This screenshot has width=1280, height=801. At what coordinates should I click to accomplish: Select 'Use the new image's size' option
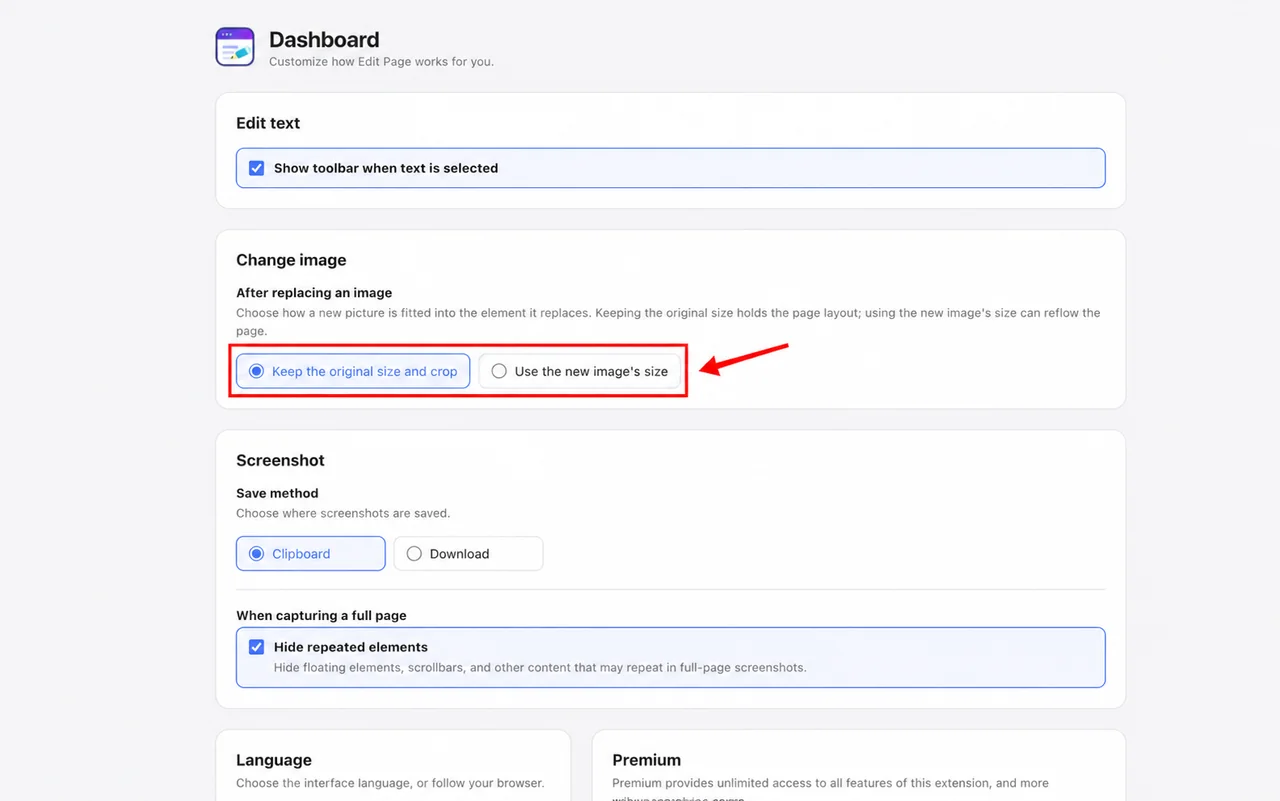pos(580,371)
